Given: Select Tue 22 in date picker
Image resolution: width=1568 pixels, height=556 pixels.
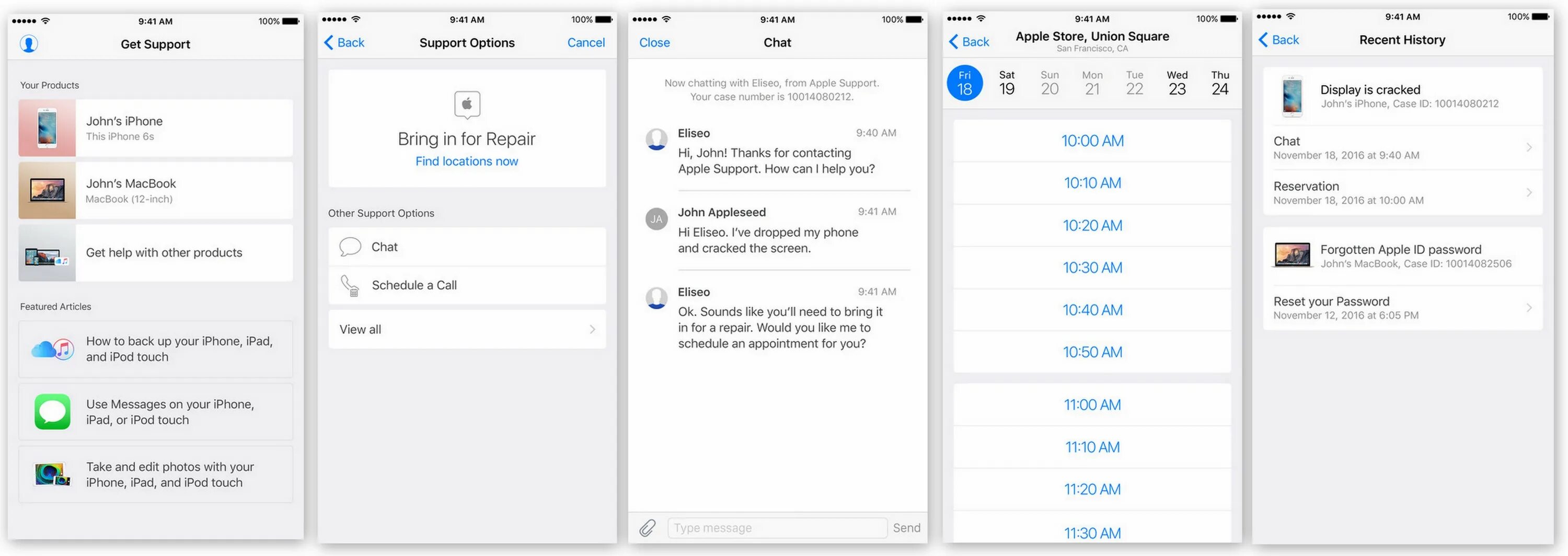Looking at the screenshot, I should 1135,83.
